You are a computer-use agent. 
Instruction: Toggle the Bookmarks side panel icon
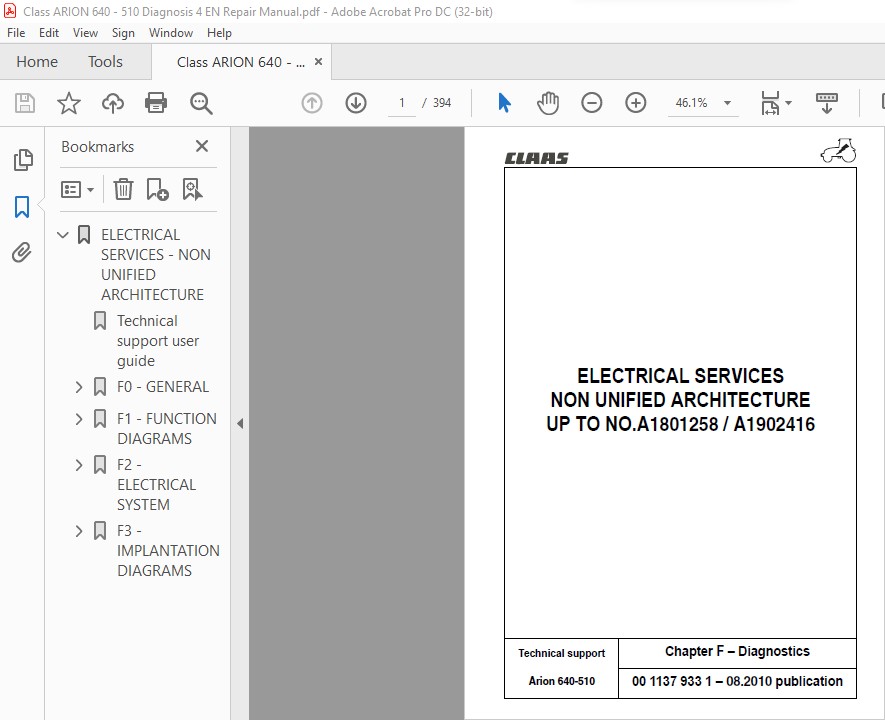[22, 207]
